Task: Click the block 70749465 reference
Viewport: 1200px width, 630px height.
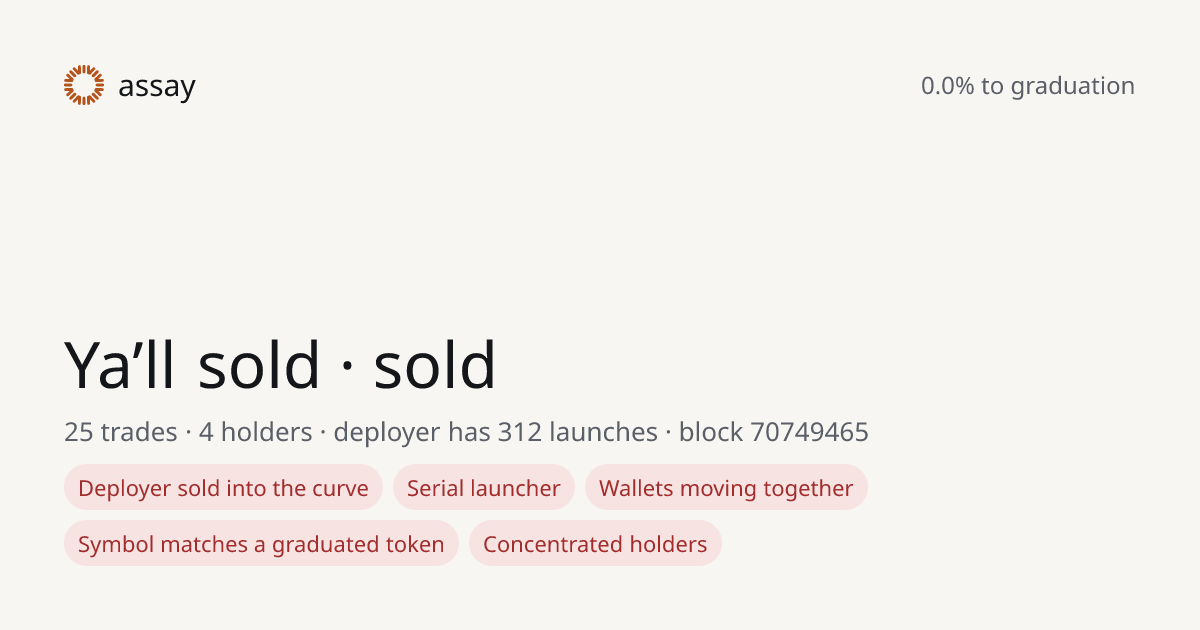Action: click(774, 432)
